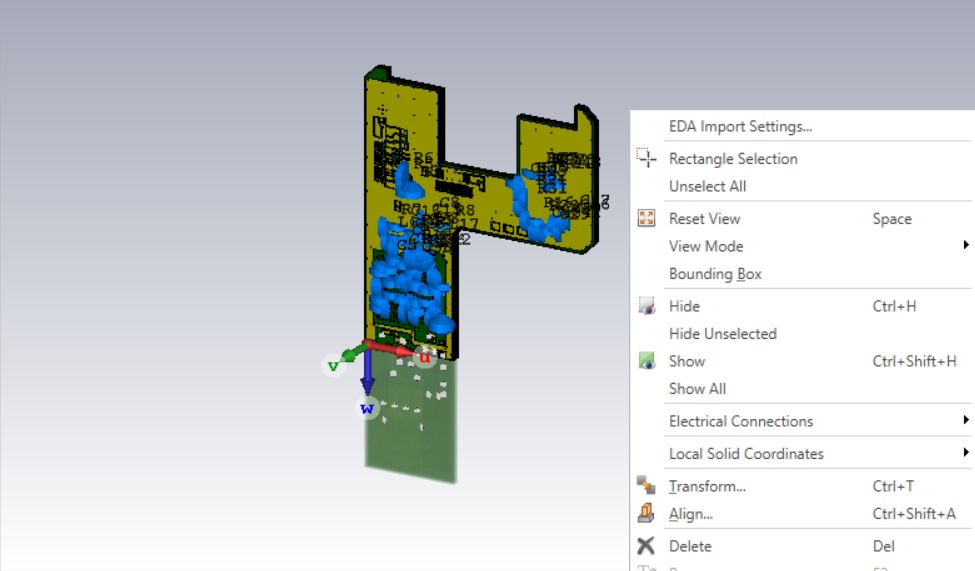
Task: Choose Delete from the context menu
Action: click(x=690, y=546)
